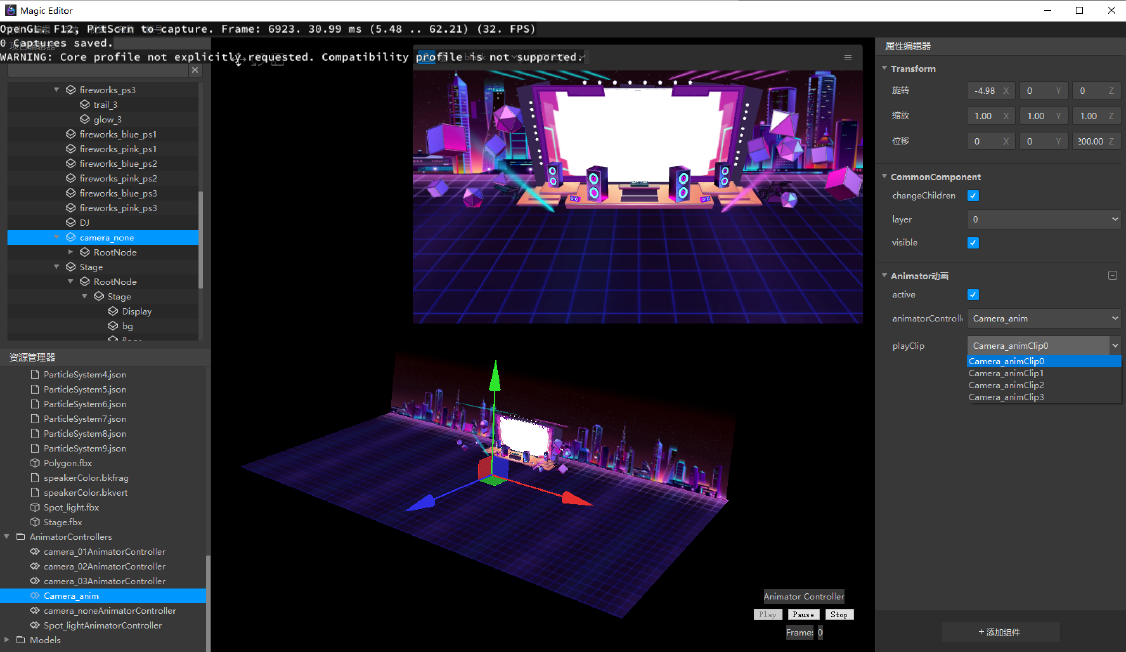Choose Camera_animClip2 from playClip list

(1006, 385)
